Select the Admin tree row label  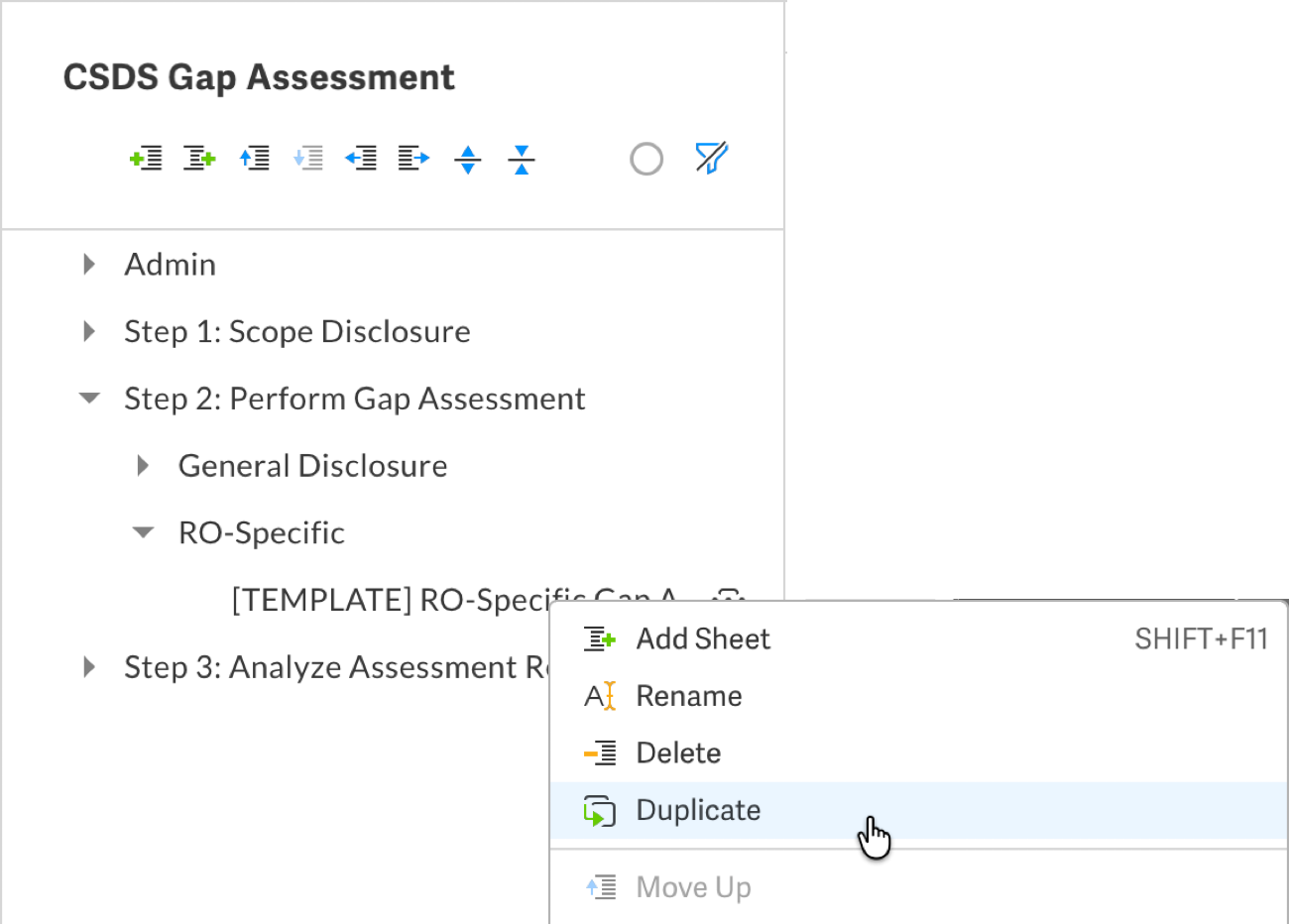tap(170, 265)
